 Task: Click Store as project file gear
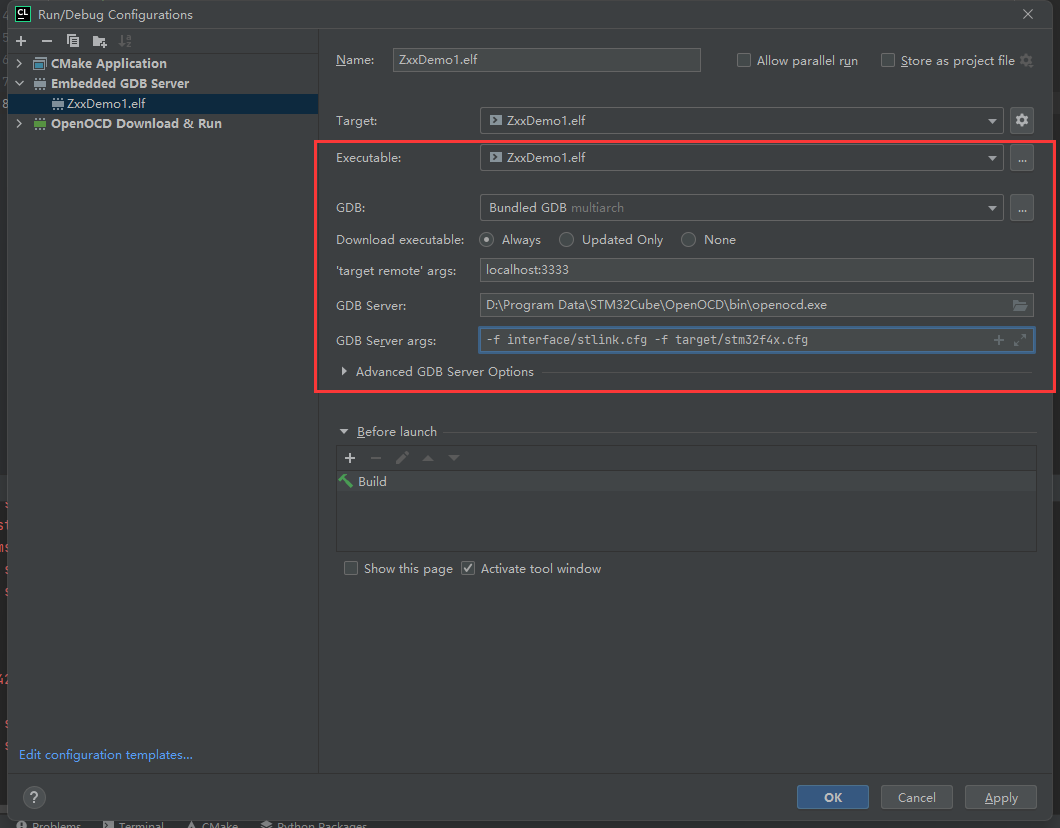1026,60
